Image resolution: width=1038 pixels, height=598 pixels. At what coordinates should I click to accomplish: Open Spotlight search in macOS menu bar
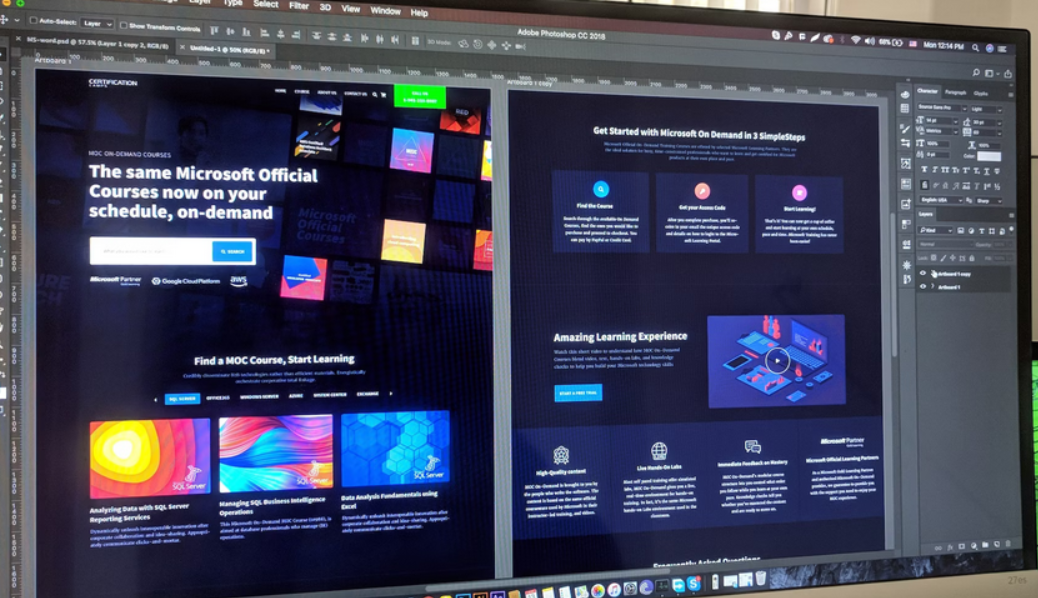tap(975, 47)
